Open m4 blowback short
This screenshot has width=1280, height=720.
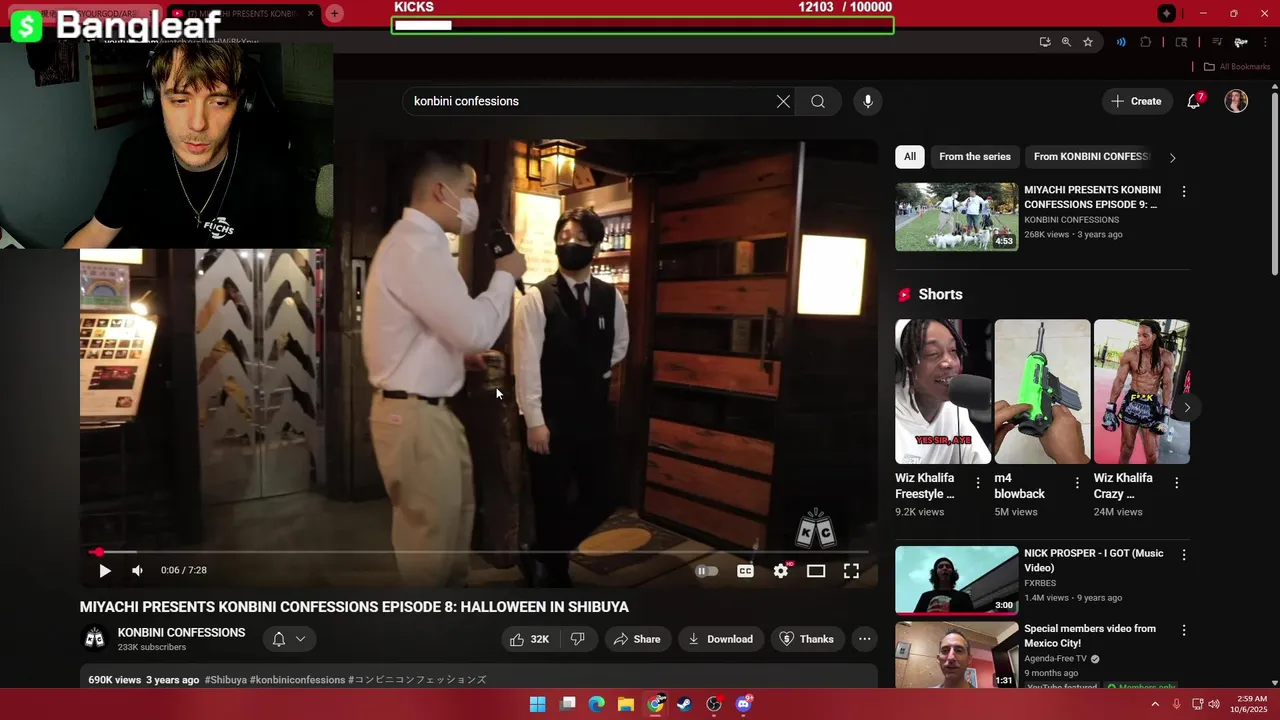click(x=1042, y=391)
